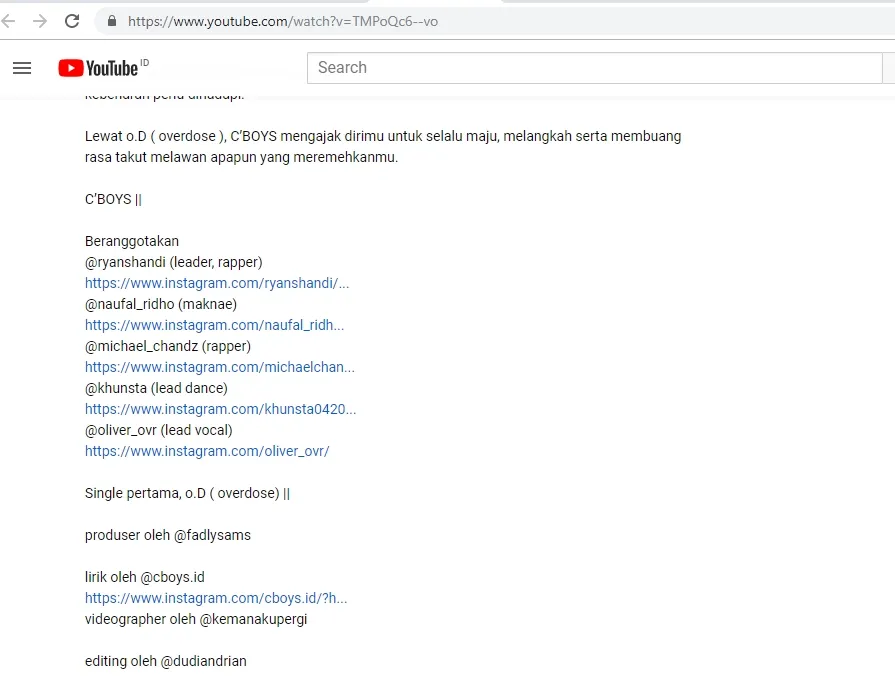Viewport: 895px width, 677px height.
Task: Click the text 'editing oleh @dudiandrian'
Action: pos(166,662)
